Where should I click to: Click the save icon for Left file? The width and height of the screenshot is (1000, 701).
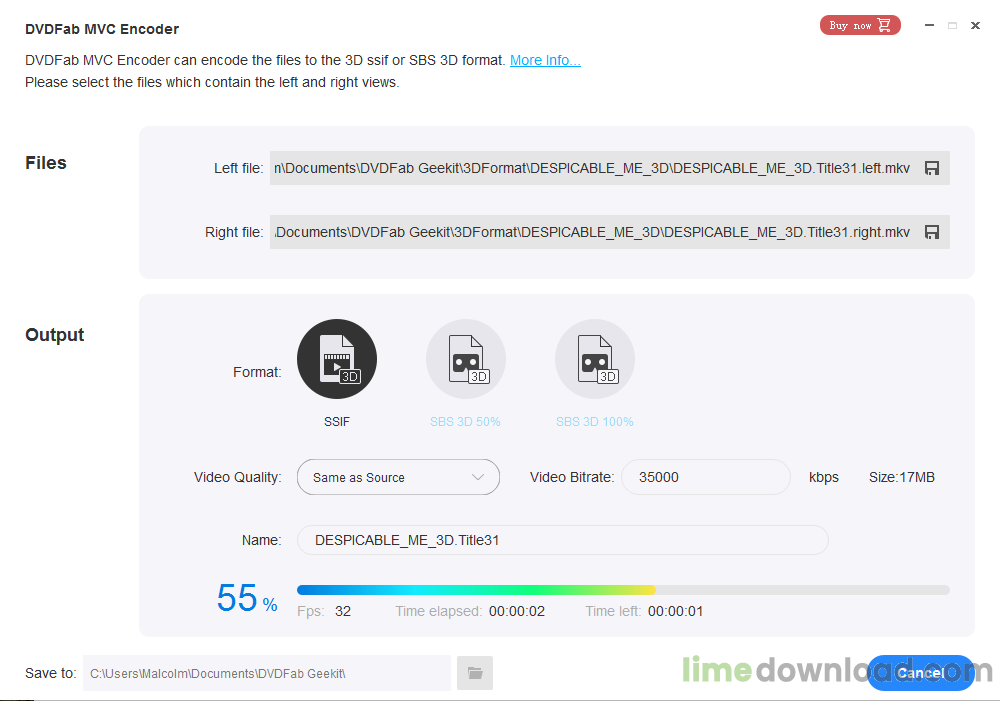click(932, 168)
